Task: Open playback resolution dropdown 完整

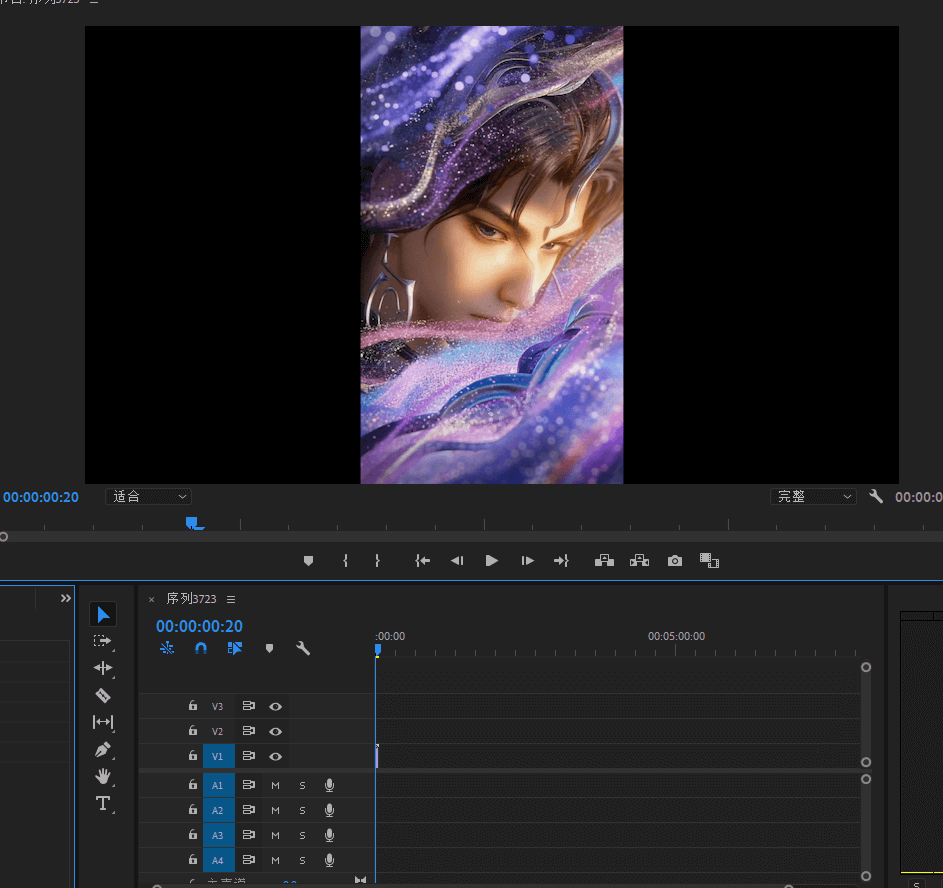Action: tap(813, 496)
